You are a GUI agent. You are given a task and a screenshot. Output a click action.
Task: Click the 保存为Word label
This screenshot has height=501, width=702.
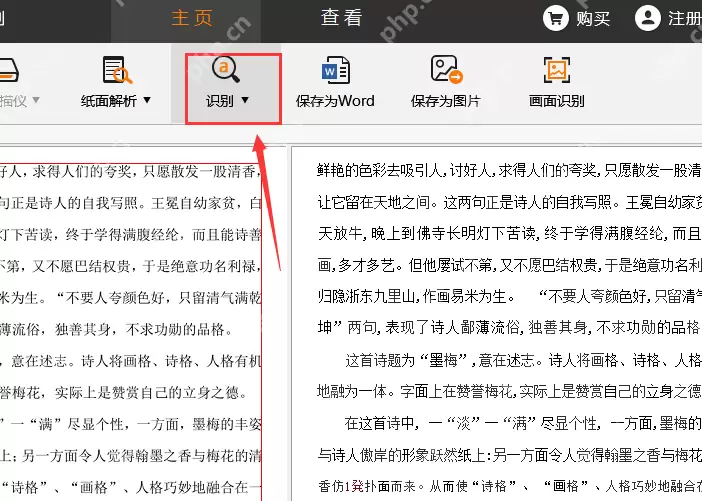(x=335, y=101)
